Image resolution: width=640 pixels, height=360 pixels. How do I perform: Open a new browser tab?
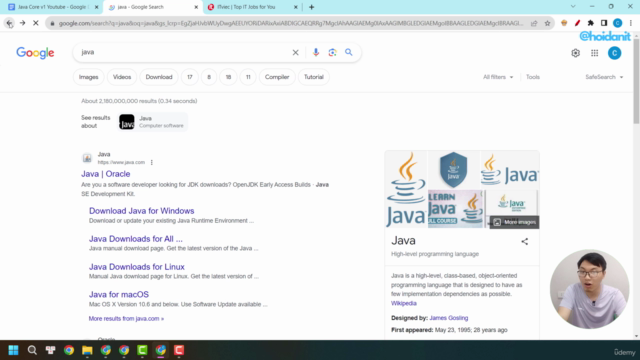click(311, 7)
